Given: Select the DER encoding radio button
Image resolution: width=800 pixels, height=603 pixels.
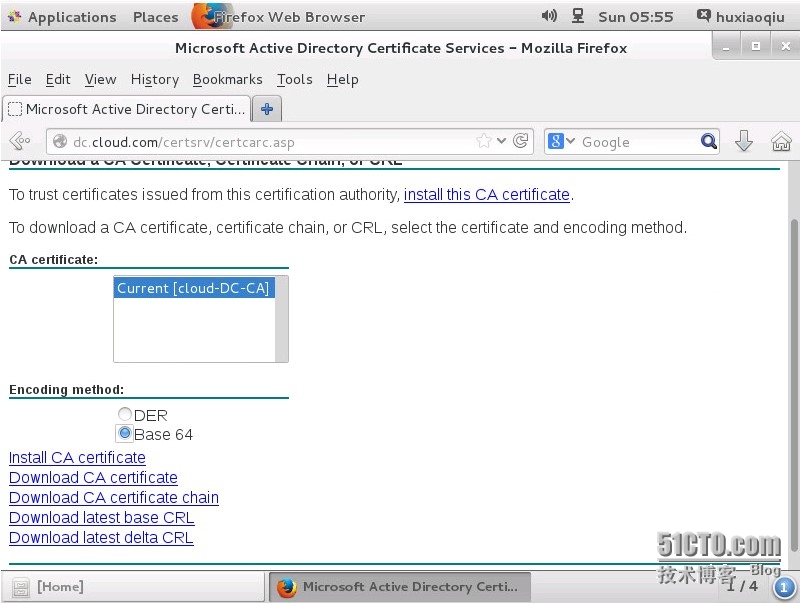Looking at the screenshot, I should tap(124, 414).
